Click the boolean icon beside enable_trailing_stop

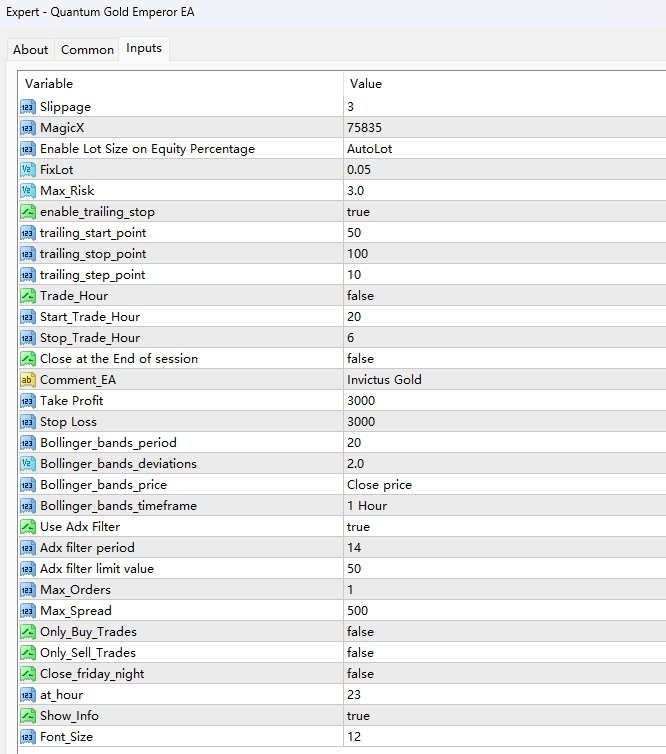[x=27, y=212]
